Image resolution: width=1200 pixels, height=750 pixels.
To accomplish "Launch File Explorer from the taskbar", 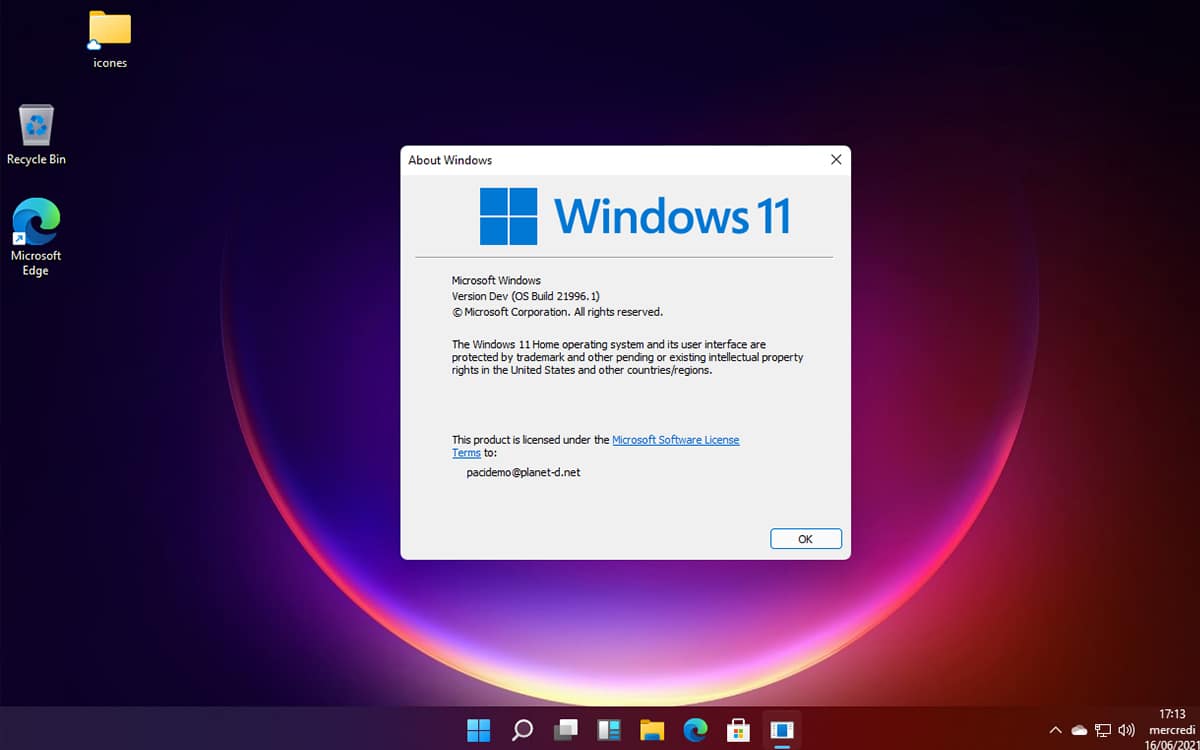I will pos(652,730).
